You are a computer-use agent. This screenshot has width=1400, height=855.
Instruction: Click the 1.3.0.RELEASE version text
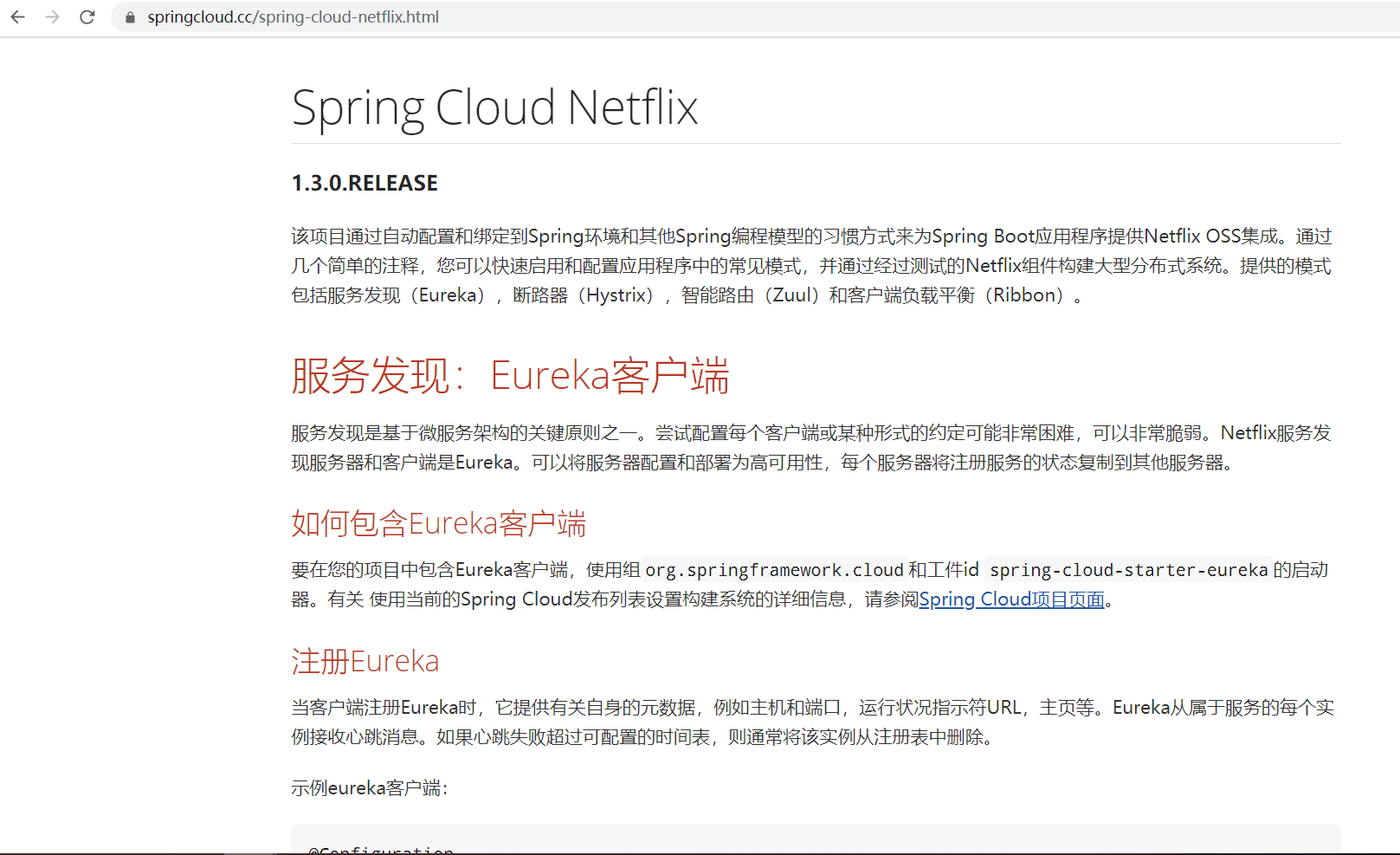365,183
